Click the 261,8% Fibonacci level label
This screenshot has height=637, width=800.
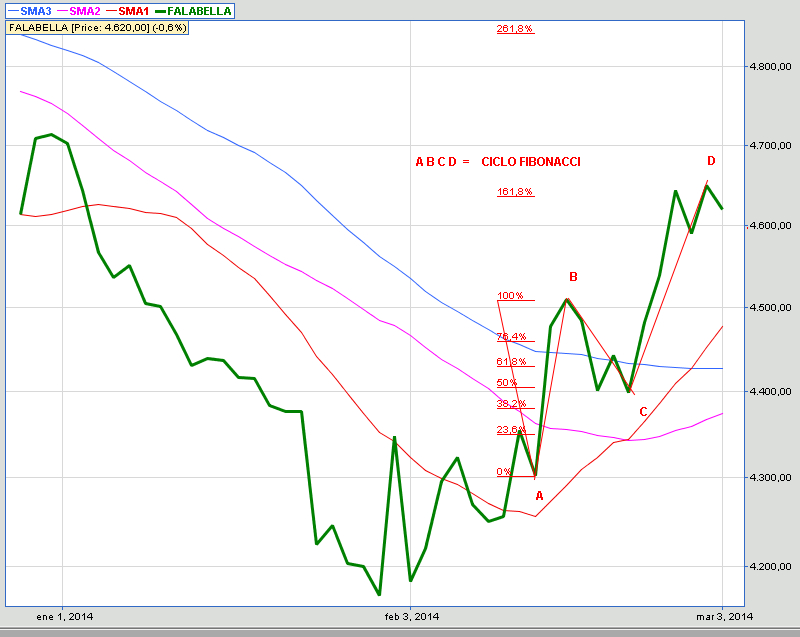tap(514, 29)
